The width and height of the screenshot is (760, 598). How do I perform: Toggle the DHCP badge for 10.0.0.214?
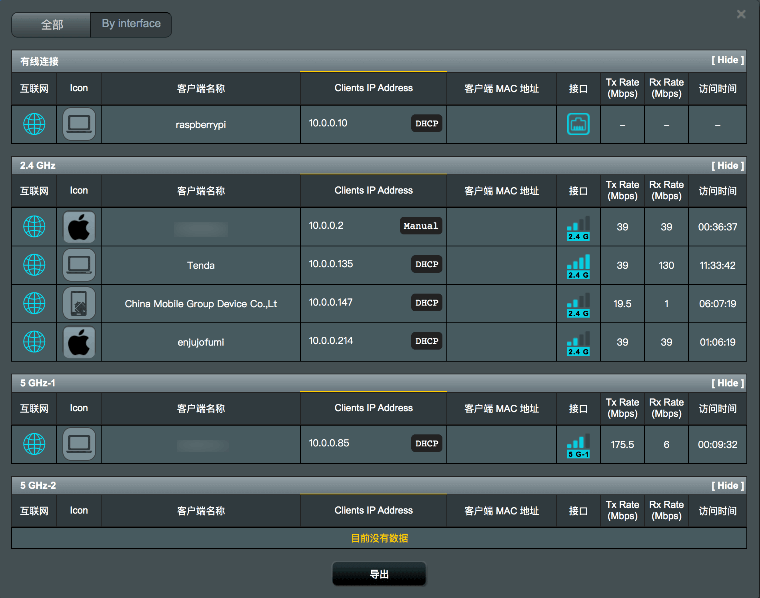(427, 340)
